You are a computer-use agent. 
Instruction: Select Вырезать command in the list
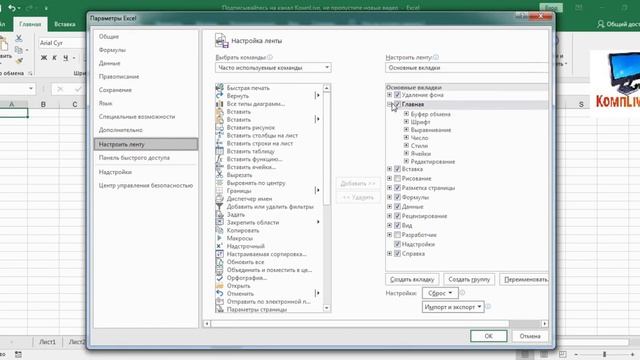coord(269,175)
